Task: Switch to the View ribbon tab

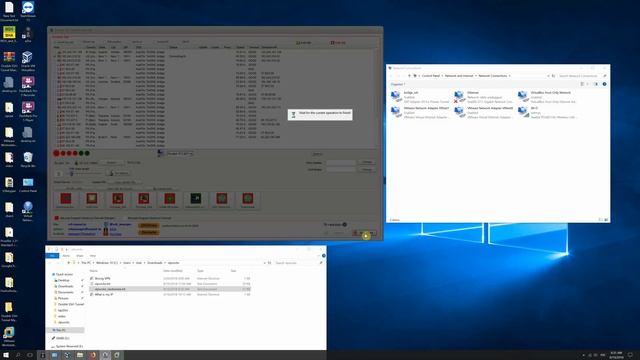Action: [x=93, y=256]
